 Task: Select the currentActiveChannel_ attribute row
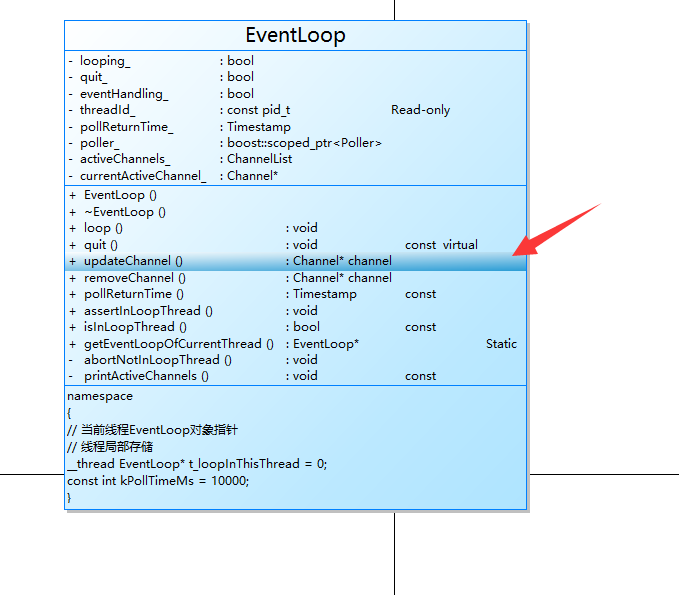(295, 176)
